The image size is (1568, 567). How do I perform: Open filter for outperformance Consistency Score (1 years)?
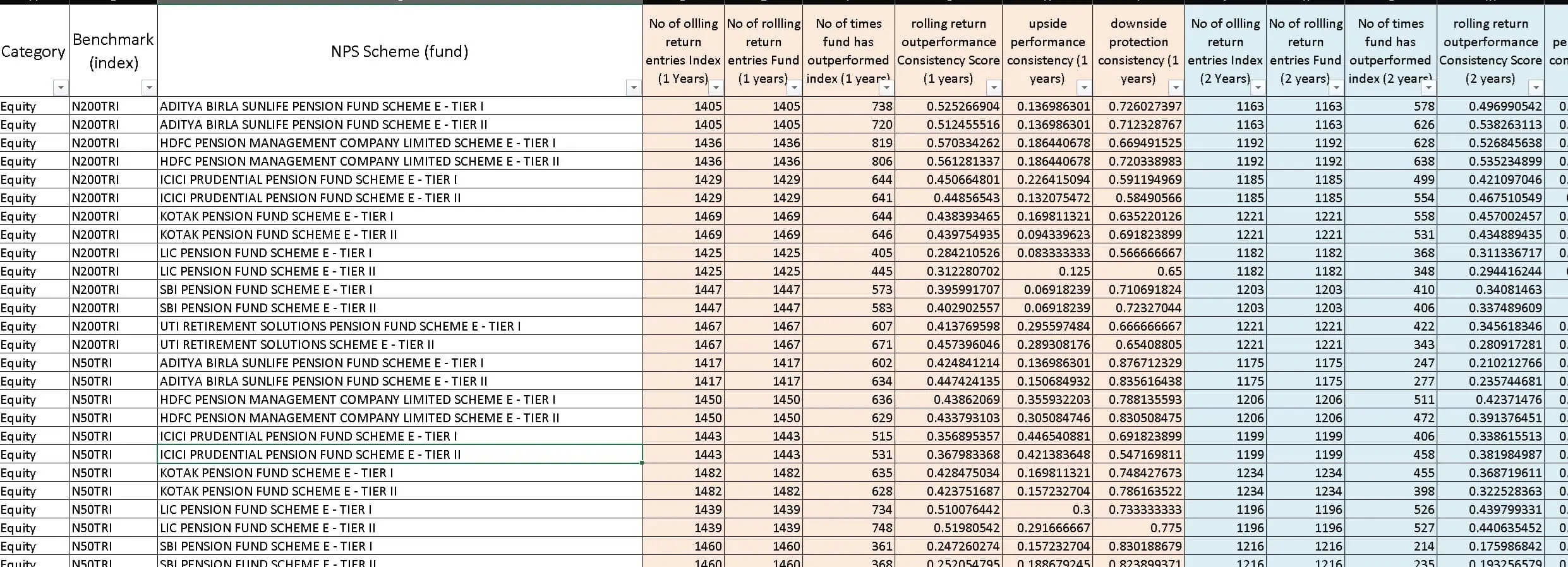994,87
